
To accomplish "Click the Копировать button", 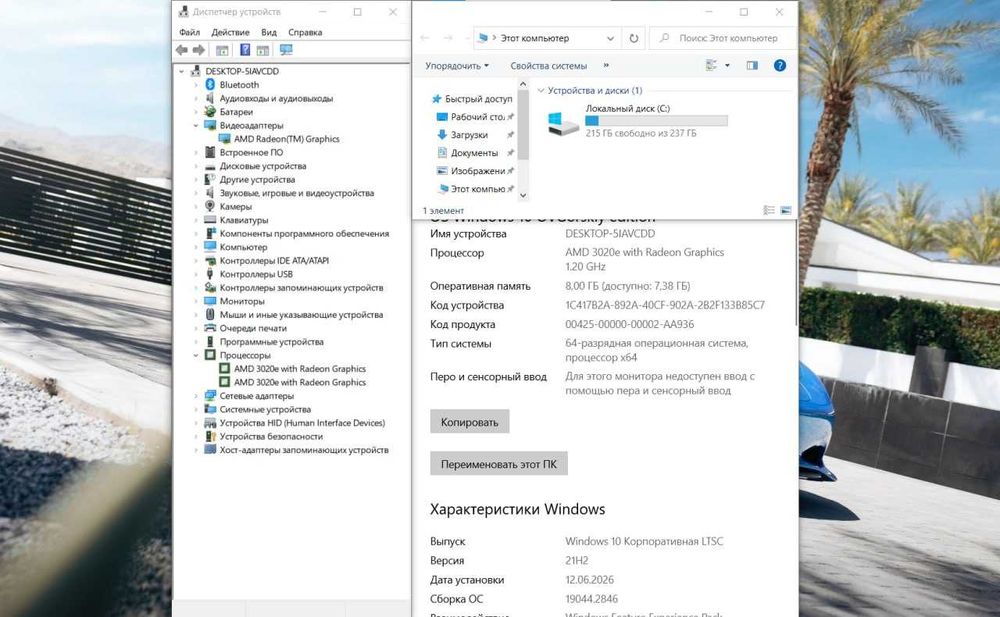I will [x=469, y=422].
